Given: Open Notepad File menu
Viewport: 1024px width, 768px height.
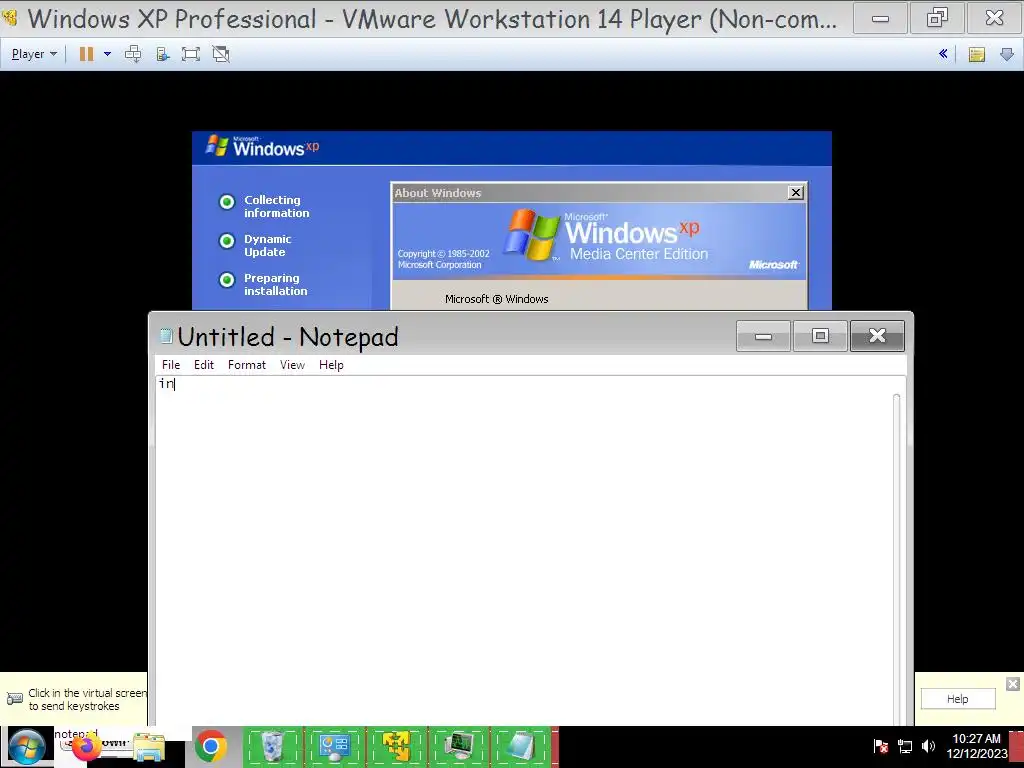Looking at the screenshot, I should coord(171,365).
